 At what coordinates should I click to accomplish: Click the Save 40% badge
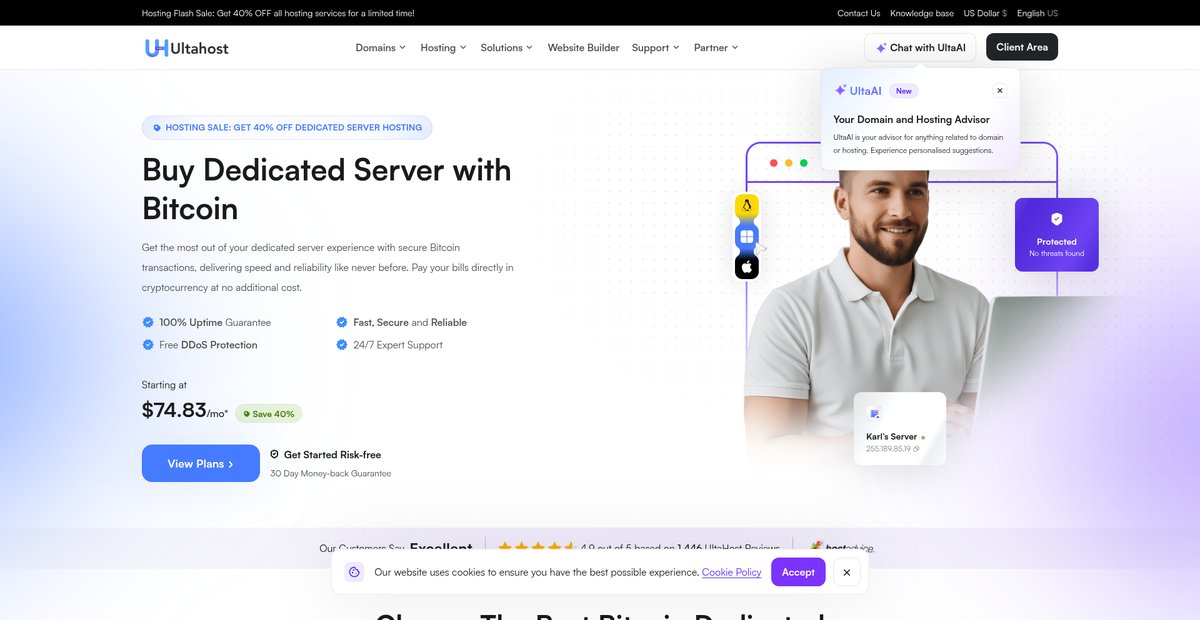click(269, 413)
